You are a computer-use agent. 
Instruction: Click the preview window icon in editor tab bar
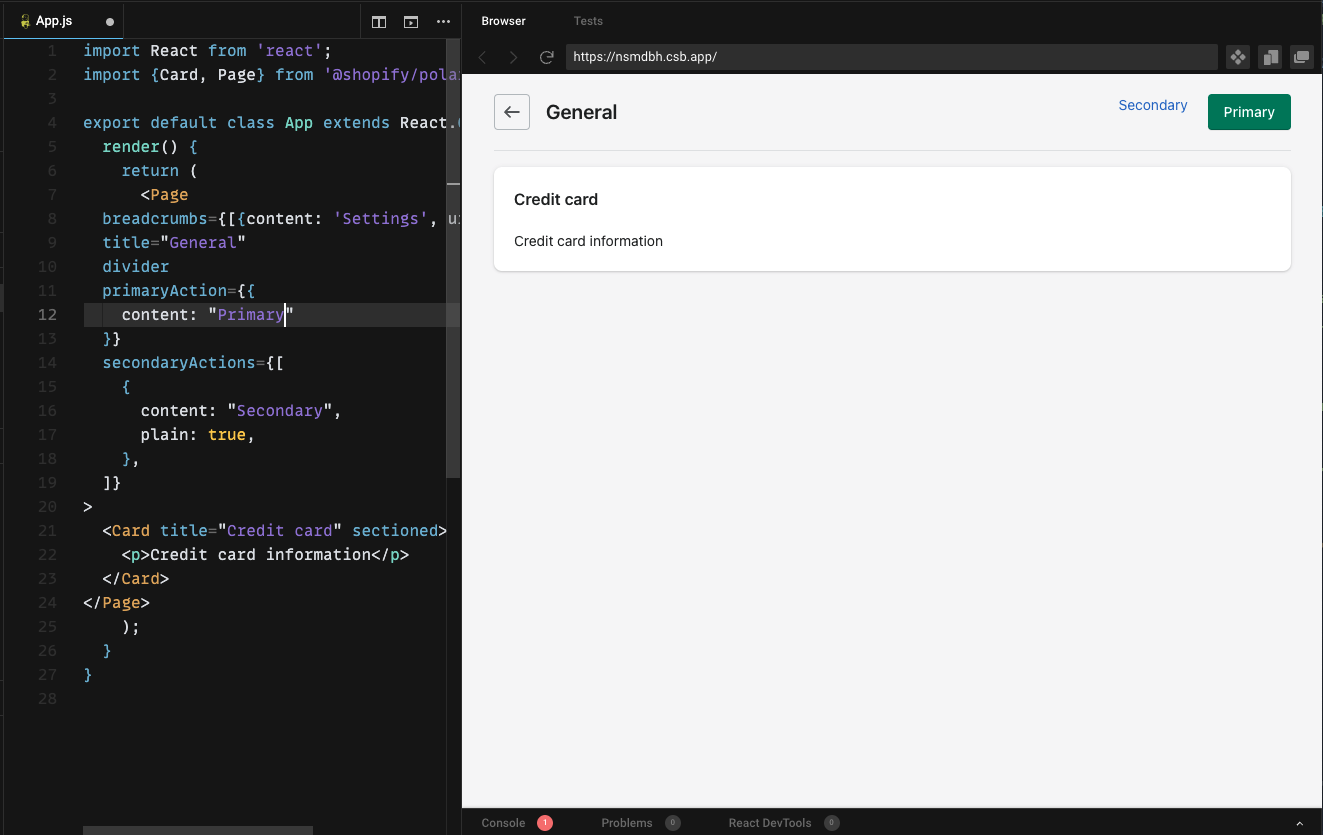[411, 21]
